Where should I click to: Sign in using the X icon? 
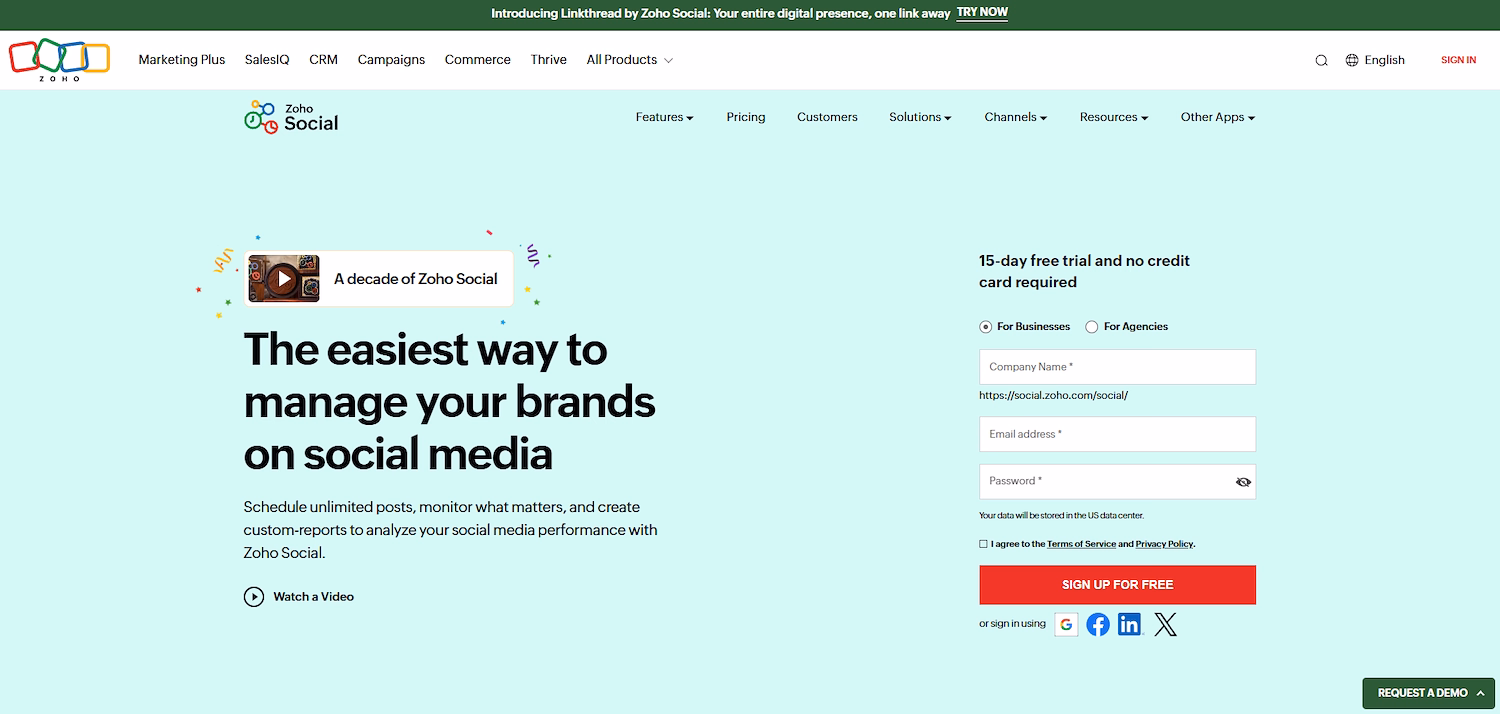pyautogui.click(x=1165, y=624)
